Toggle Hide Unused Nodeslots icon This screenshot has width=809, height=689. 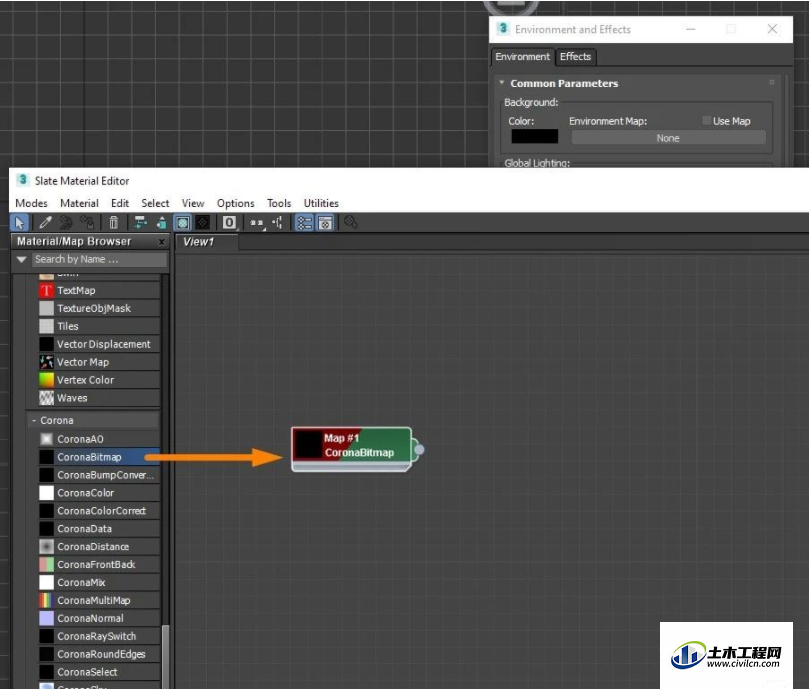[x=161, y=223]
